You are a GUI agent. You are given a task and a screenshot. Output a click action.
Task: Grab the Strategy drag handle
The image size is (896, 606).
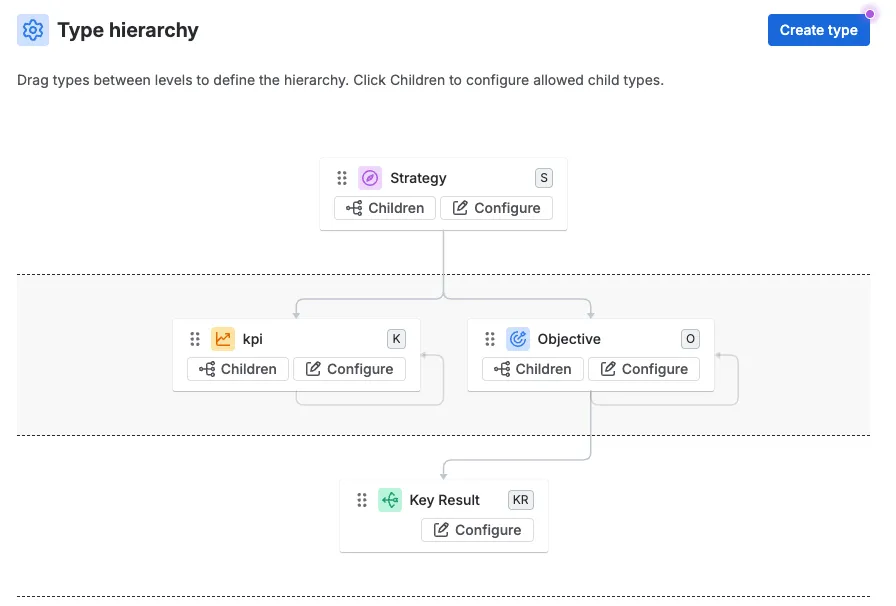coord(342,178)
